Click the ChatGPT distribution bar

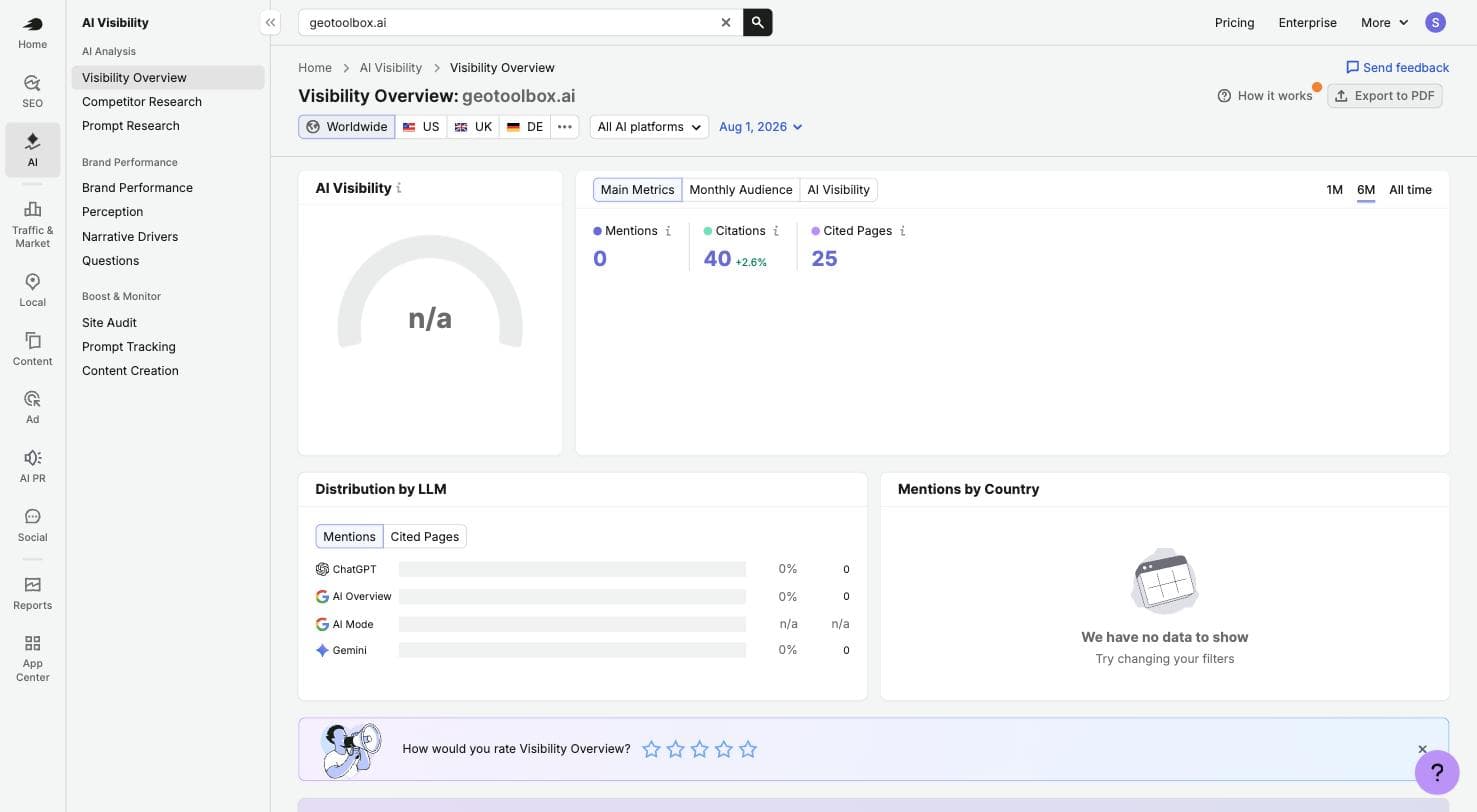(x=572, y=569)
